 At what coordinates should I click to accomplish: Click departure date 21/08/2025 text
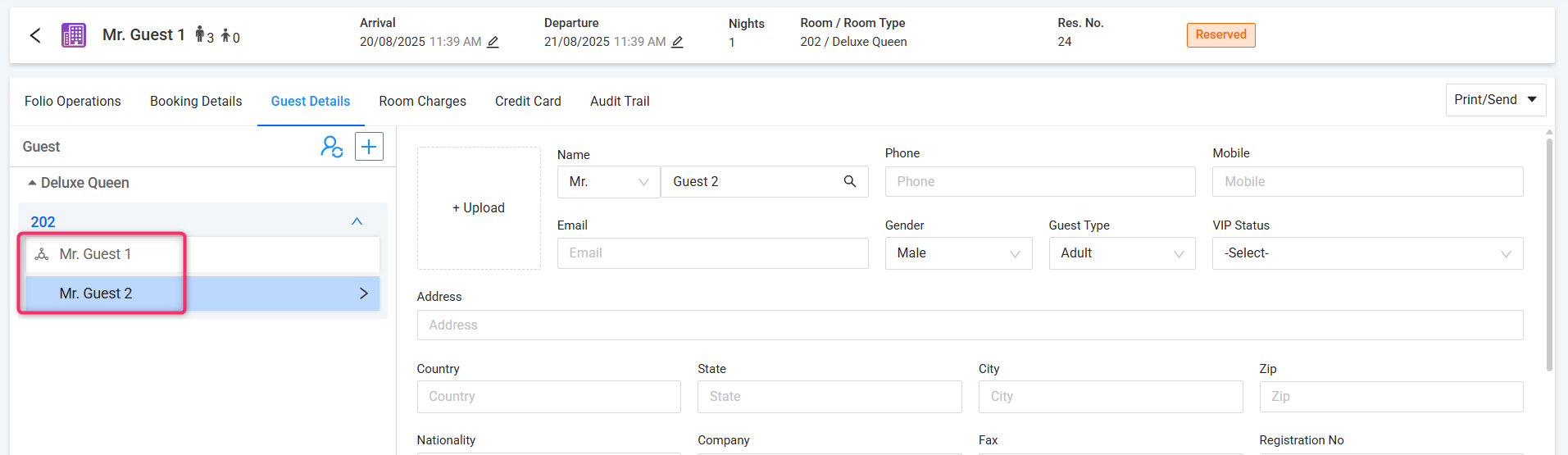coord(577,42)
